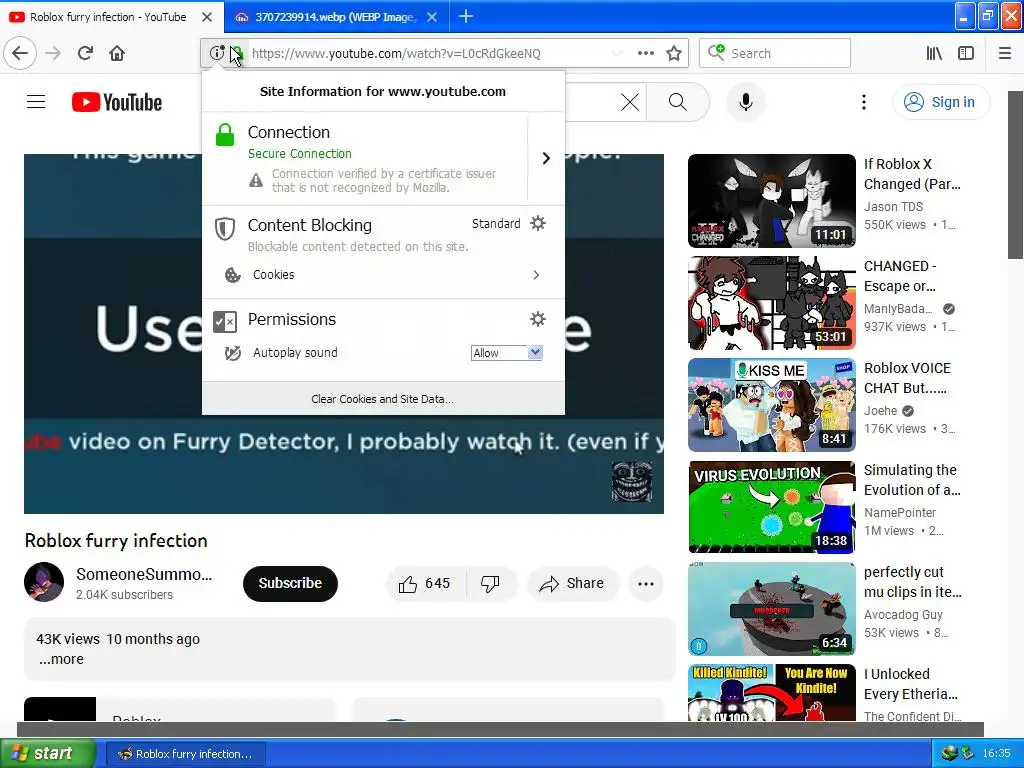Image resolution: width=1024 pixels, height=768 pixels.
Task: Go back with the browser back arrow
Action: coord(20,53)
